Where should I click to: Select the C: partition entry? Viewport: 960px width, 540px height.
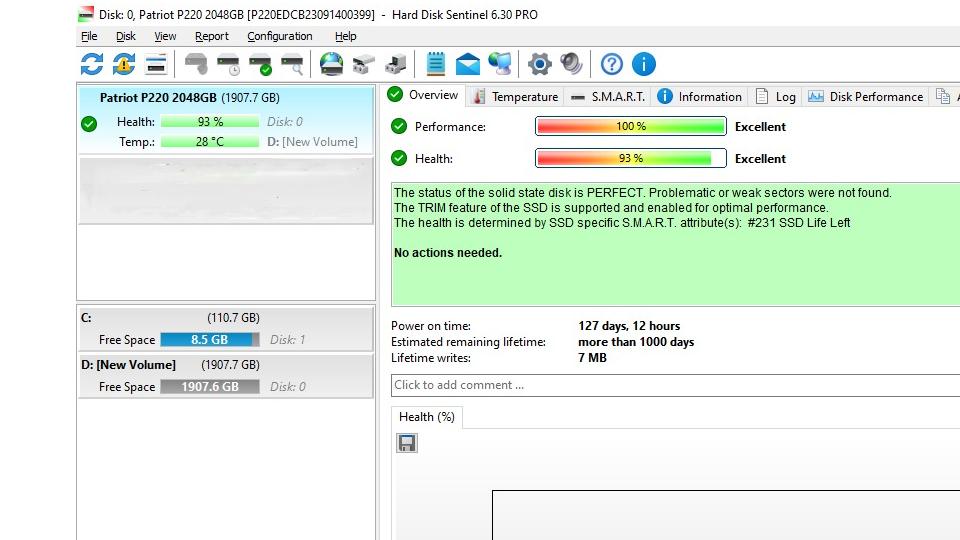pos(225,329)
